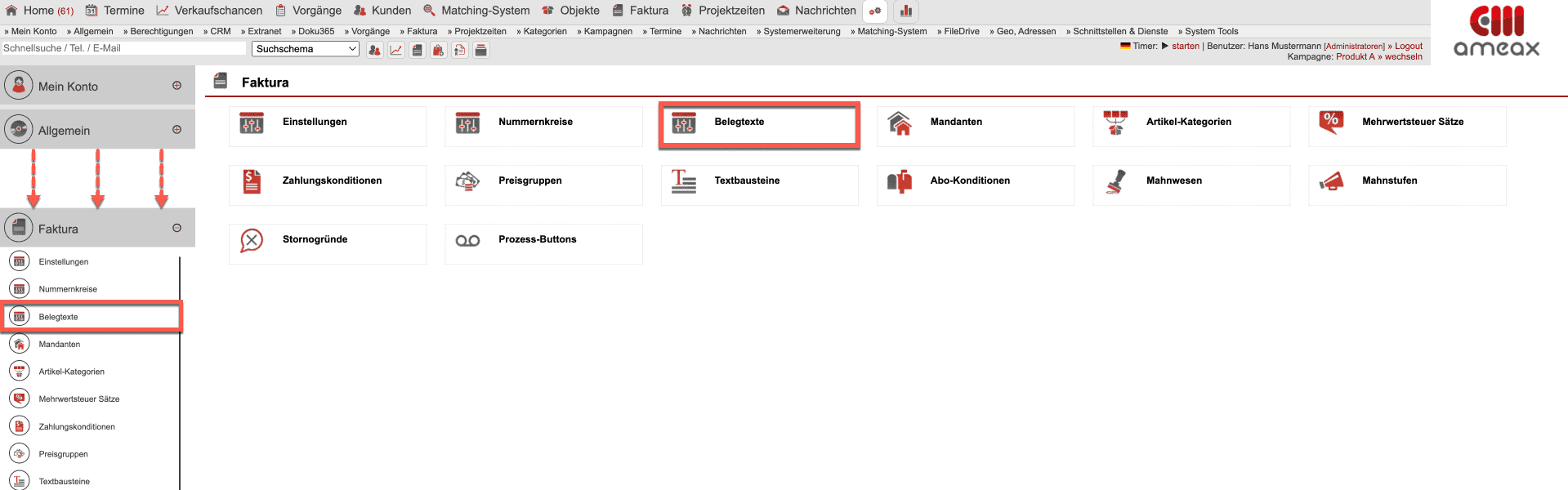Screen dimensions: 1568x490
Task: Select Zahlungskonditionen in the sidebar list
Action: [x=77, y=426]
